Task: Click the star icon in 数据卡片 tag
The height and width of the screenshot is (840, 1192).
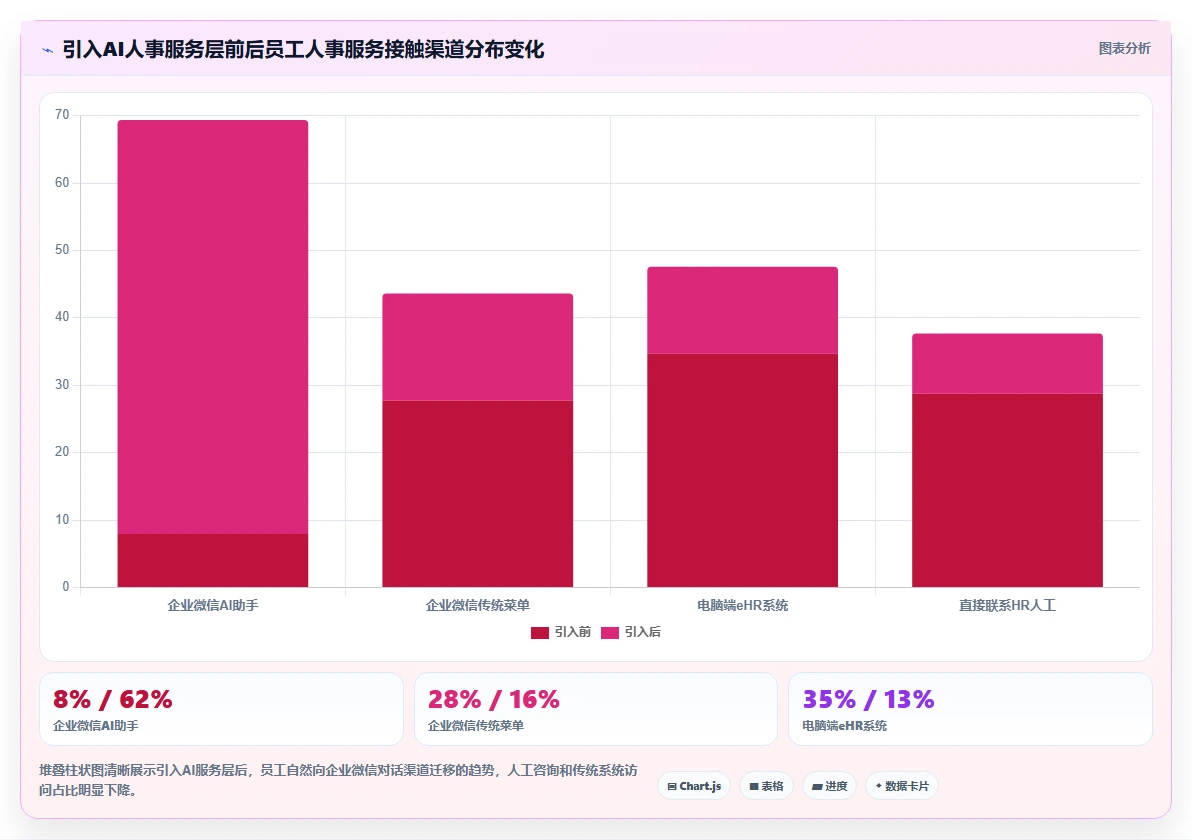Action: click(879, 786)
